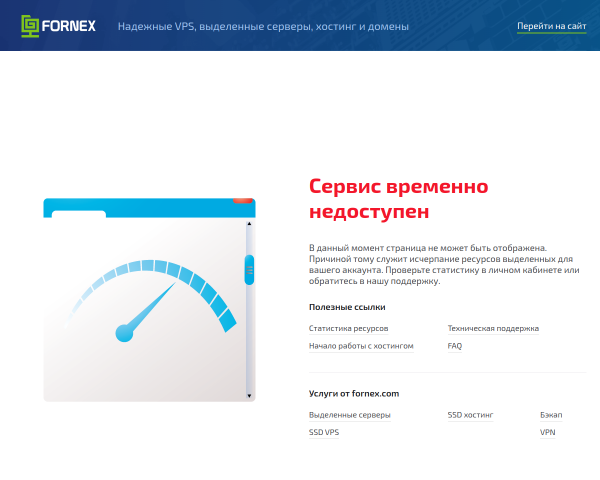Click the speedometer browser illustration
Screen dimensions: 600x480
tap(149, 300)
